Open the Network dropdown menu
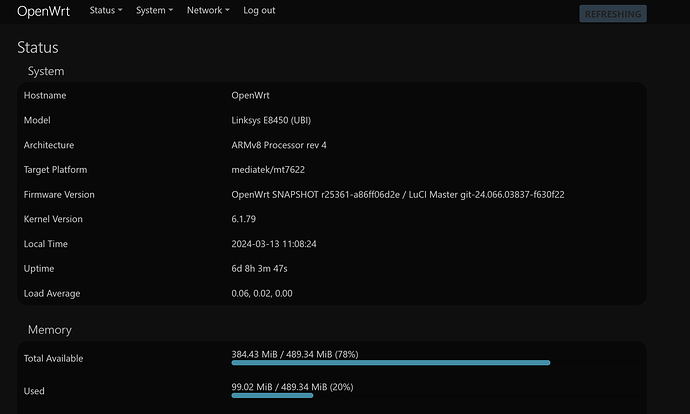Screen dimensions: 690x414 208,10
